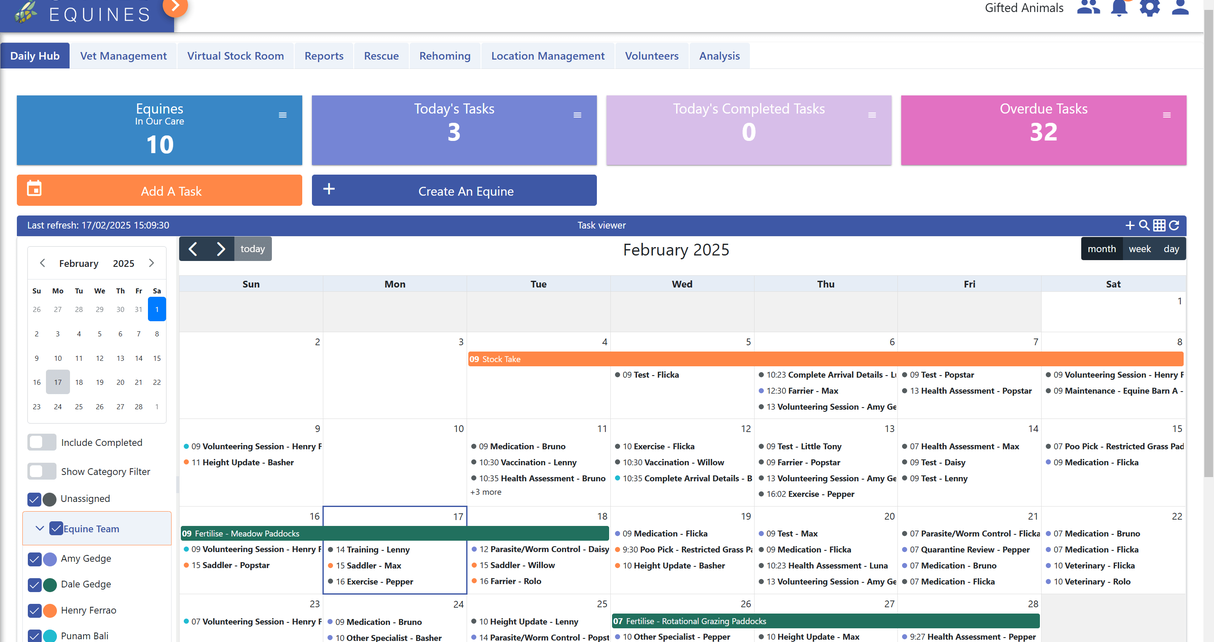The height and width of the screenshot is (642, 1214).
Task: Jump to today in the calendar
Action: (253, 249)
